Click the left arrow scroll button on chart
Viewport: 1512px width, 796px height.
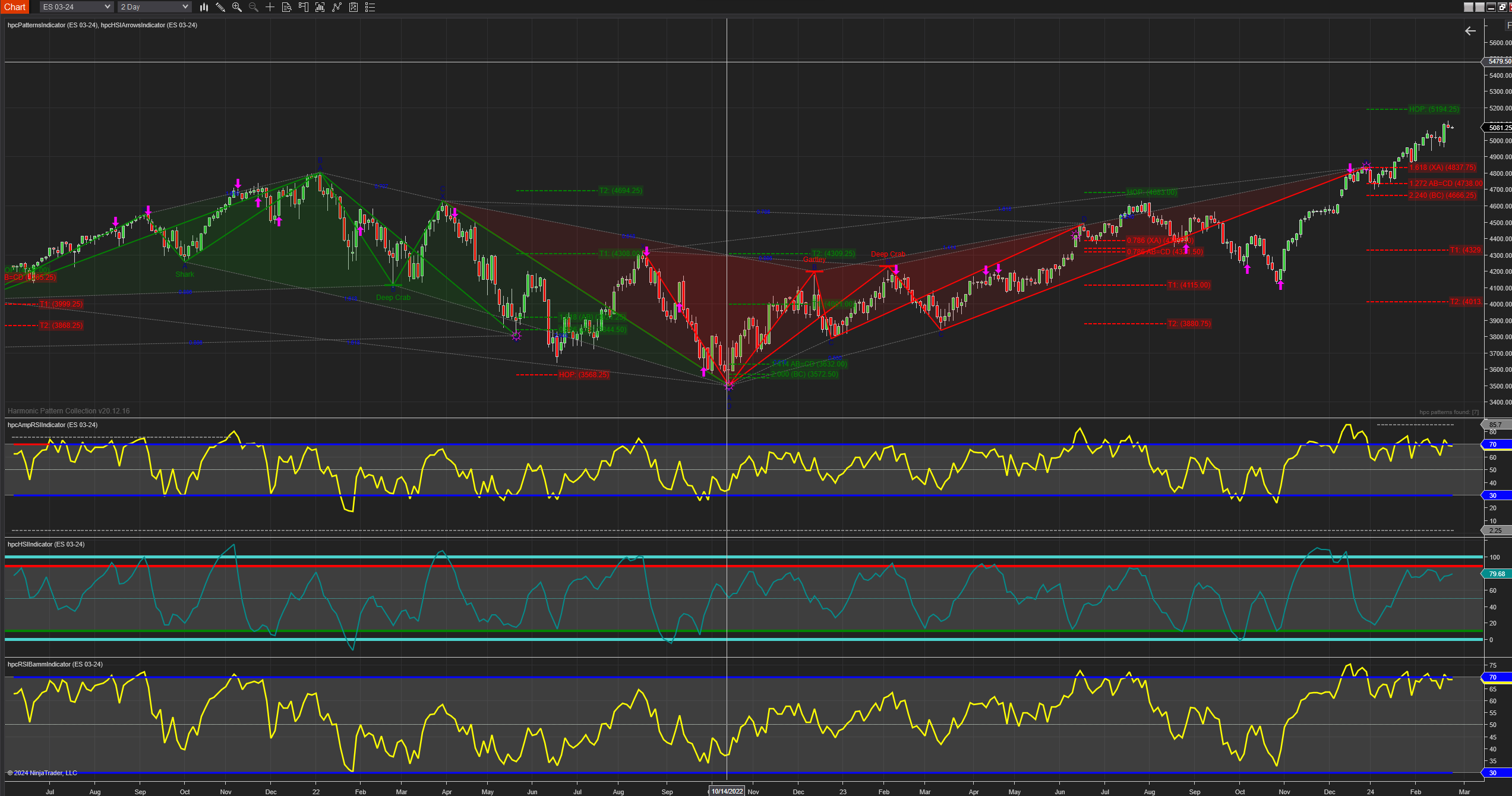[x=1470, y=31]
